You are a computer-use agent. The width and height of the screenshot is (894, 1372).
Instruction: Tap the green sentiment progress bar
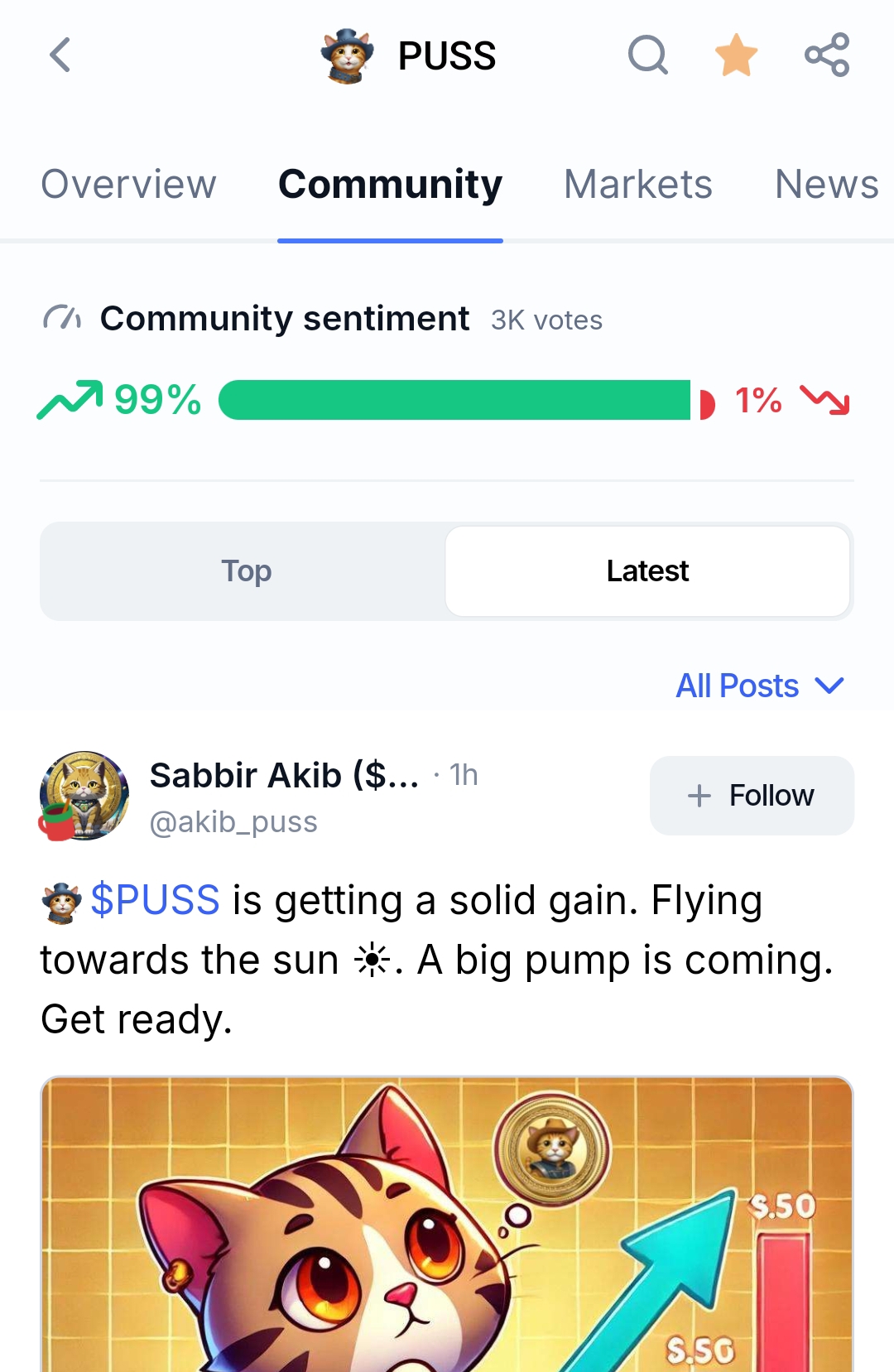pos(454,400)
